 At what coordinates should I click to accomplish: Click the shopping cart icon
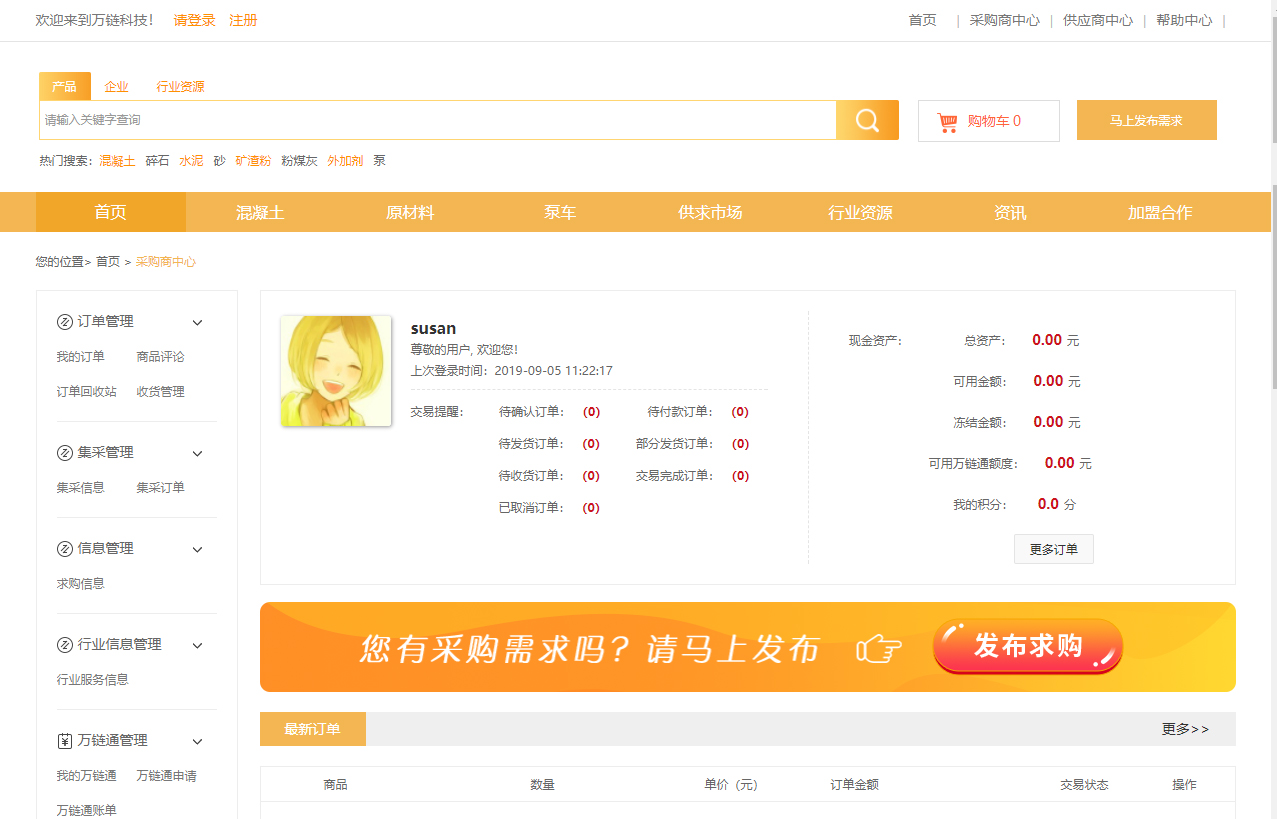point(946,122)
